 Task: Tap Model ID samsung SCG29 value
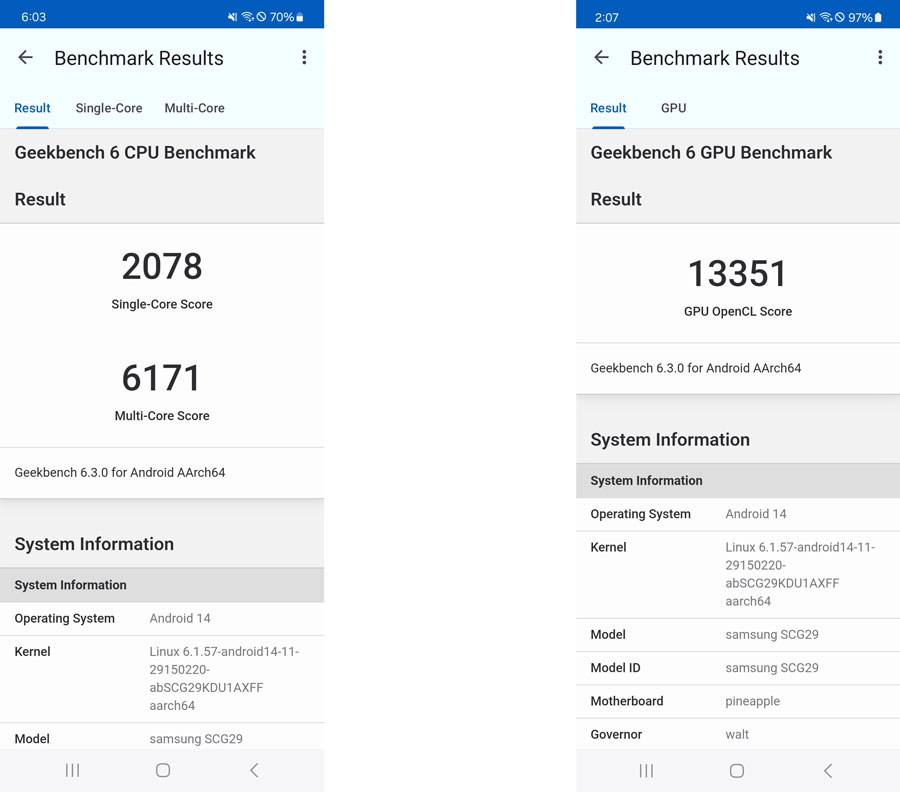(772, 667)
